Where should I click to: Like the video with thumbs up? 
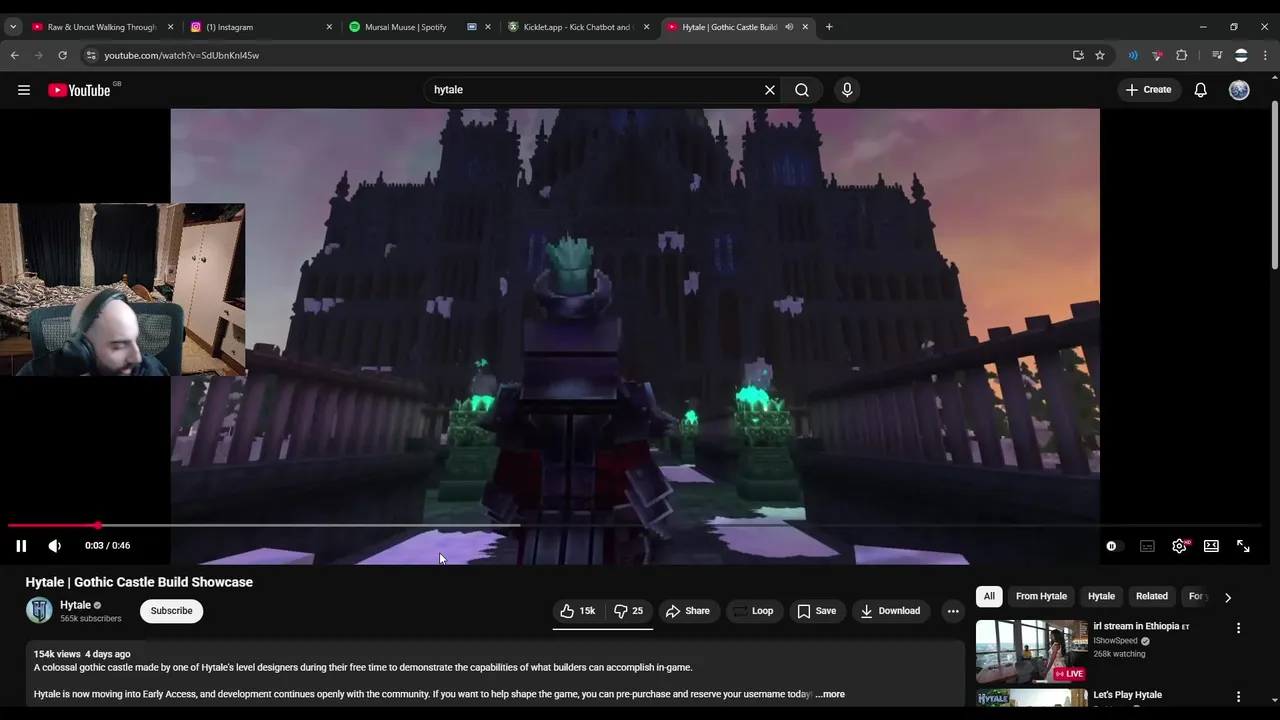578,611
